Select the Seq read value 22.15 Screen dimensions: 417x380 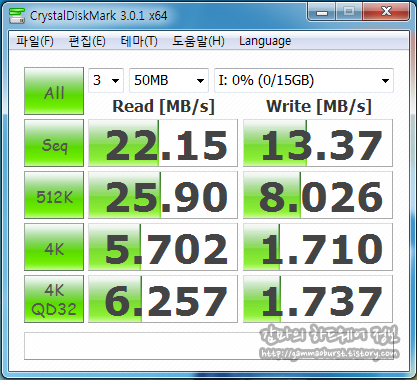pyautogui.click(x=163, y=143)
